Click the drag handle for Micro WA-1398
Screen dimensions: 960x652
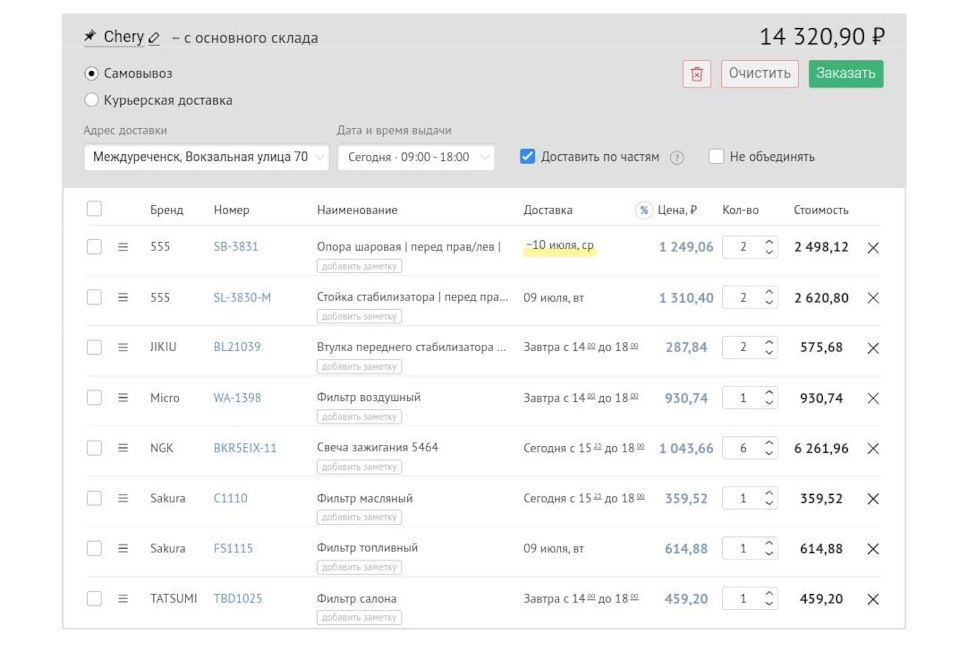tap(123, 398)
